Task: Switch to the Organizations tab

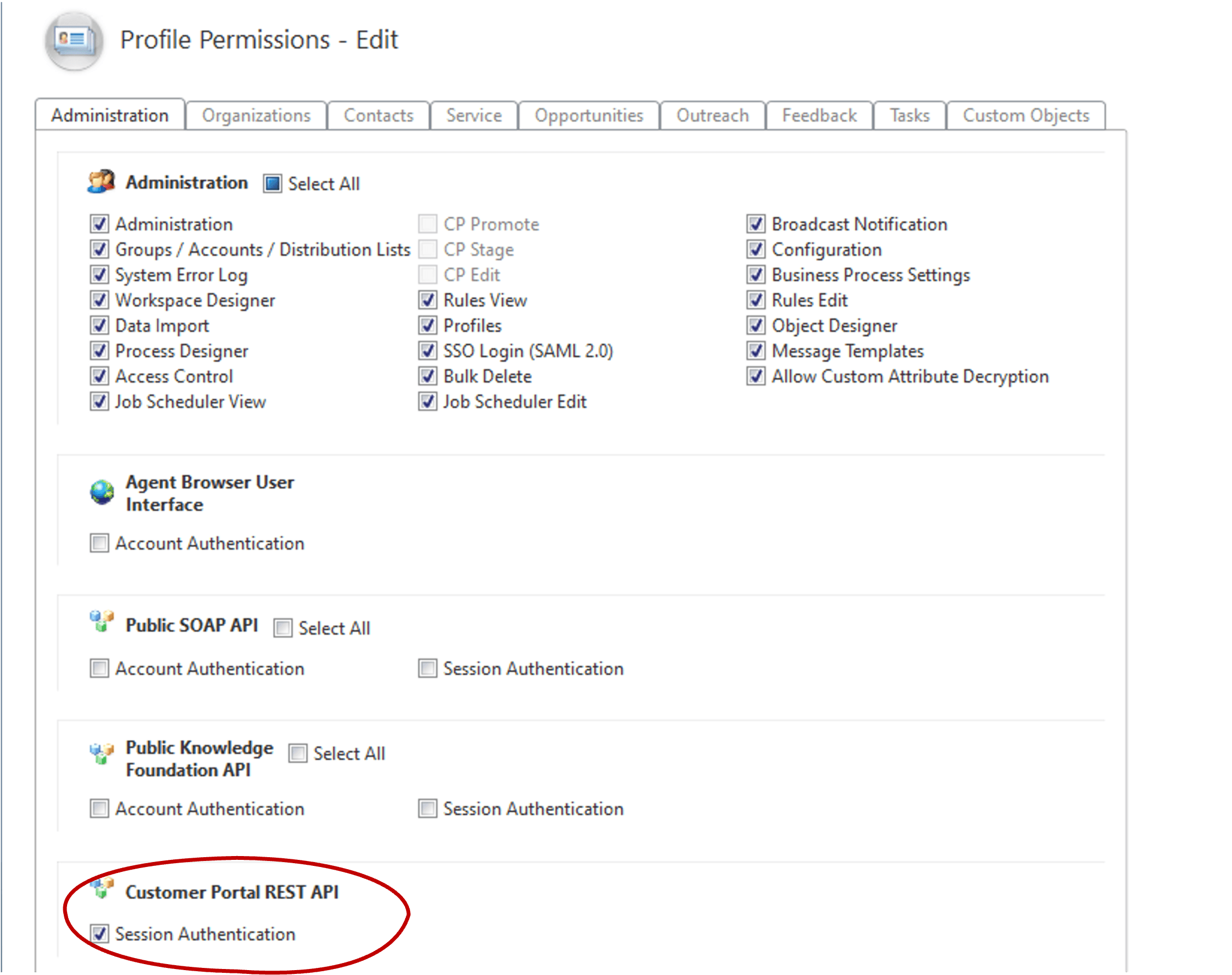Action: (256, 116)
